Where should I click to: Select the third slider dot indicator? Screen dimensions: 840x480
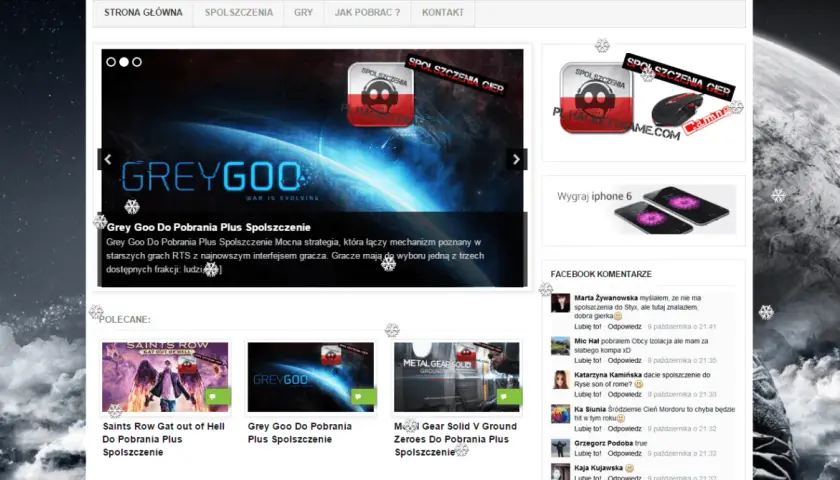(137, 62)
